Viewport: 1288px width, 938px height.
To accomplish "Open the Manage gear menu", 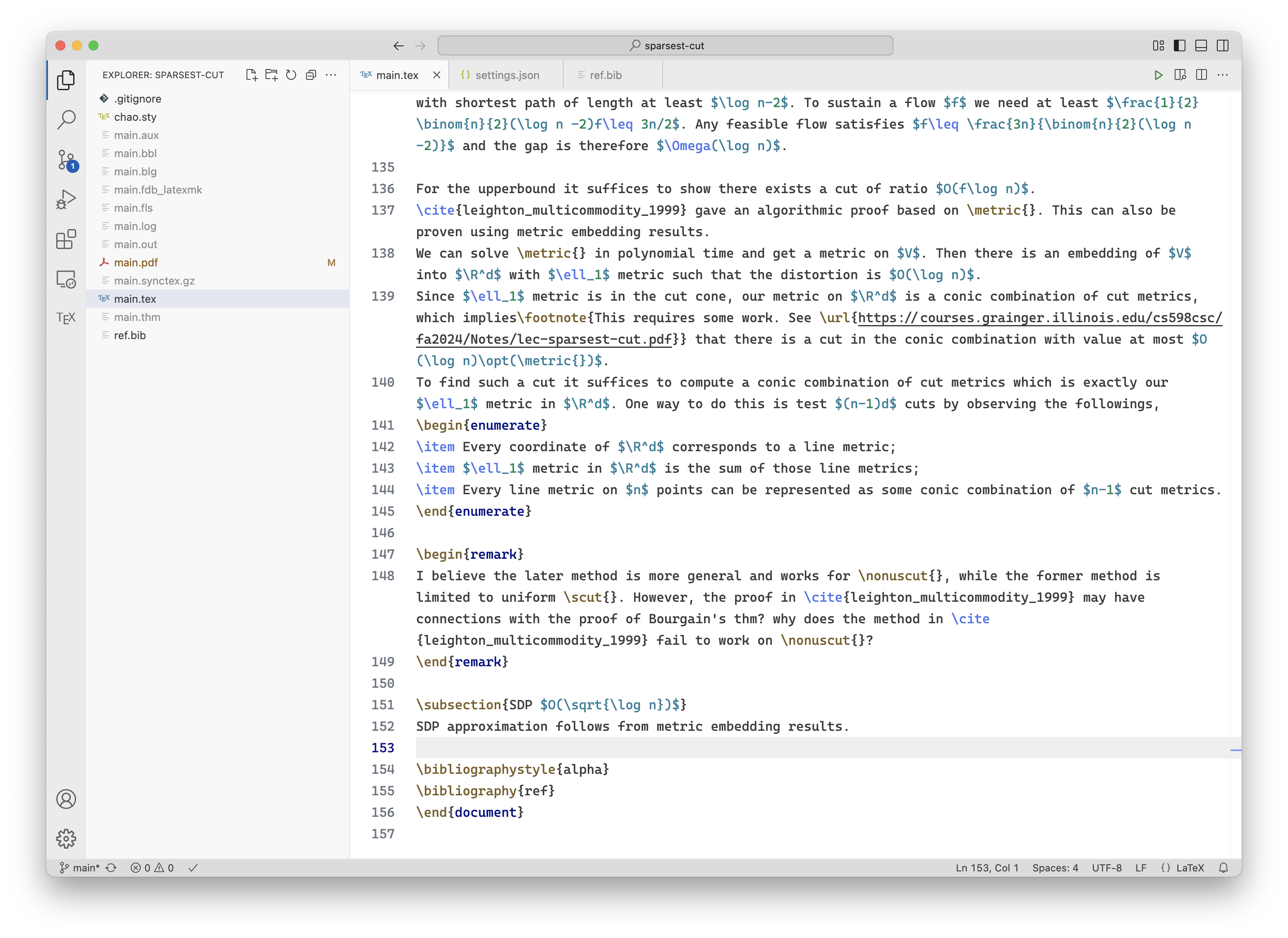I will click(x=66, y=838).
